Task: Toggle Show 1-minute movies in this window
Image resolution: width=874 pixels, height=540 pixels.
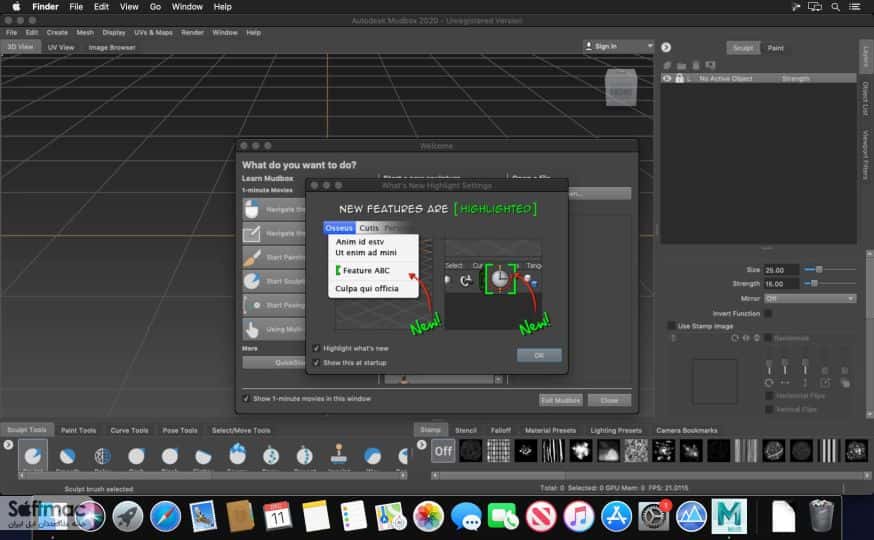Action: click(x=246, y=398)
